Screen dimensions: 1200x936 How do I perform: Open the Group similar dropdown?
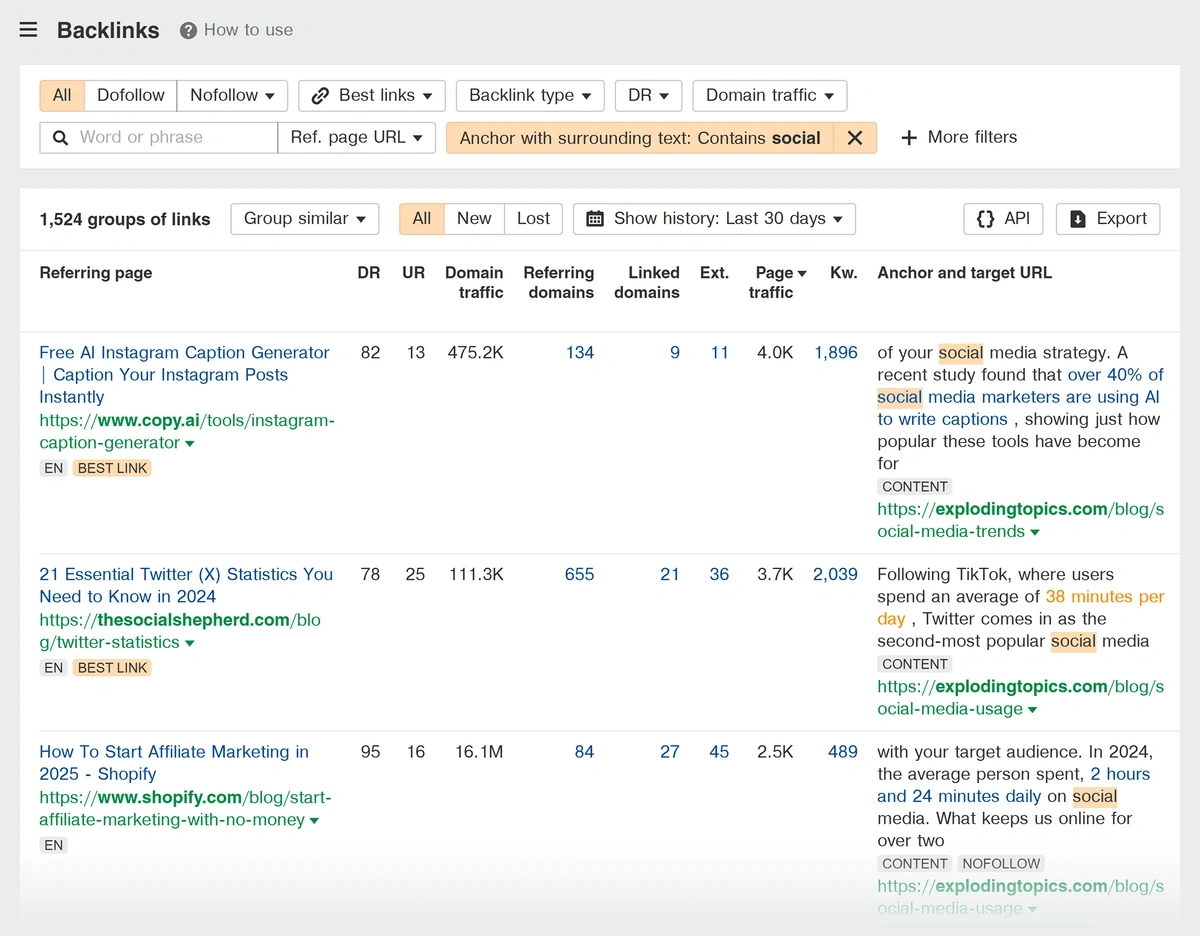pyautogui.click(x=305, y=219)
